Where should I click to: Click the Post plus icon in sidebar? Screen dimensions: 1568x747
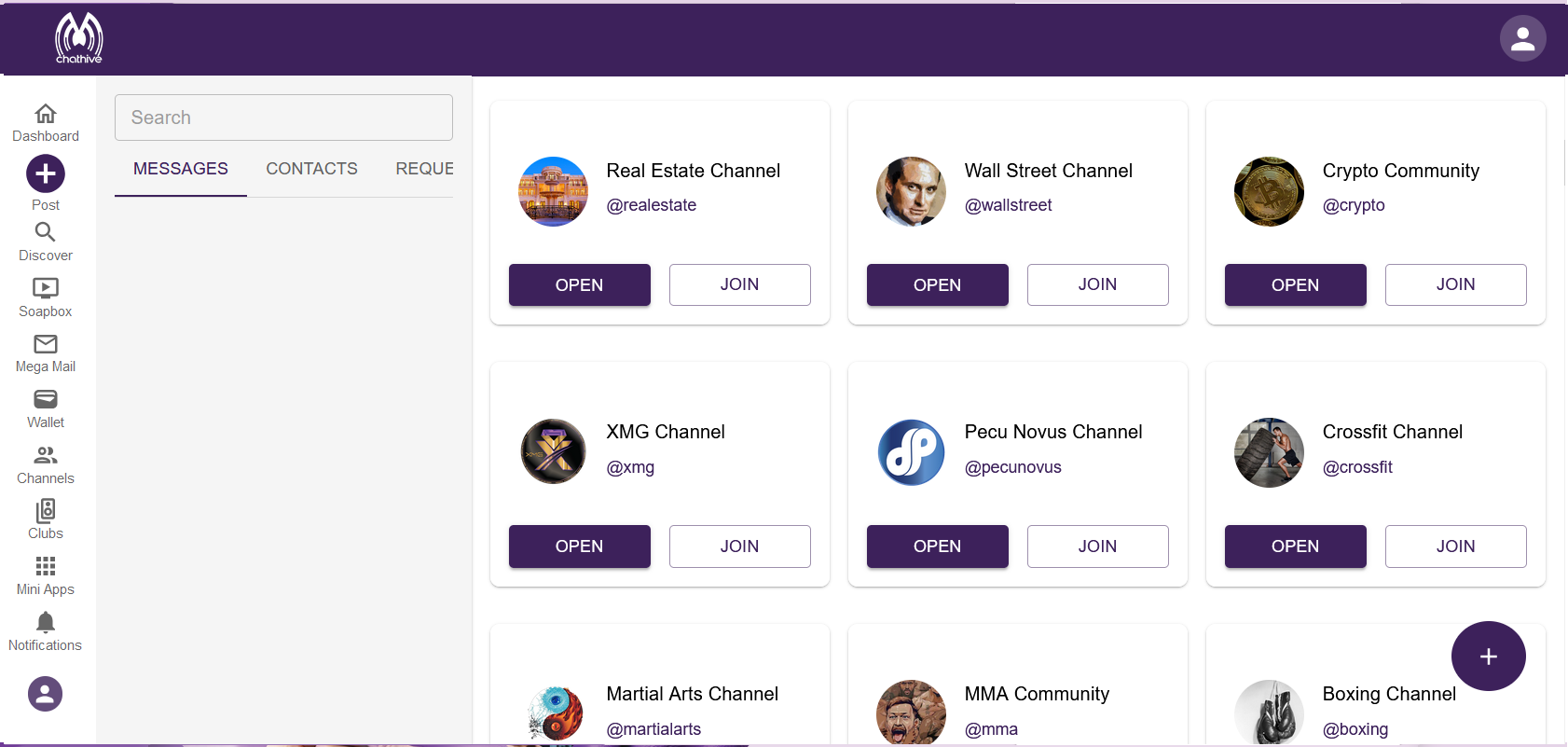[x=45, y=173]
